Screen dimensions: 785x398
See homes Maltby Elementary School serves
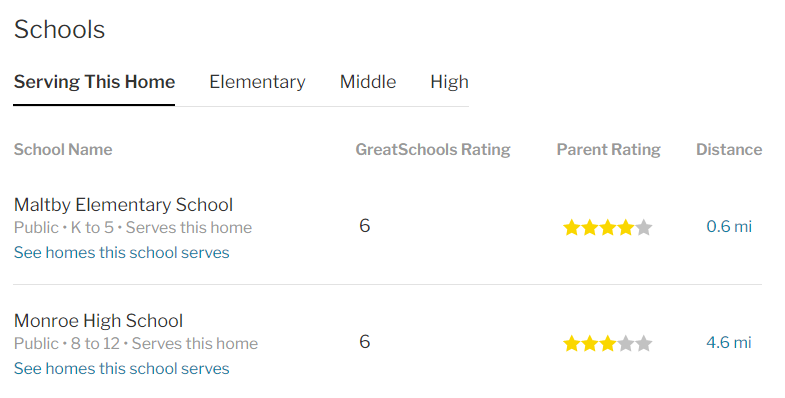[x=122, y=252]
